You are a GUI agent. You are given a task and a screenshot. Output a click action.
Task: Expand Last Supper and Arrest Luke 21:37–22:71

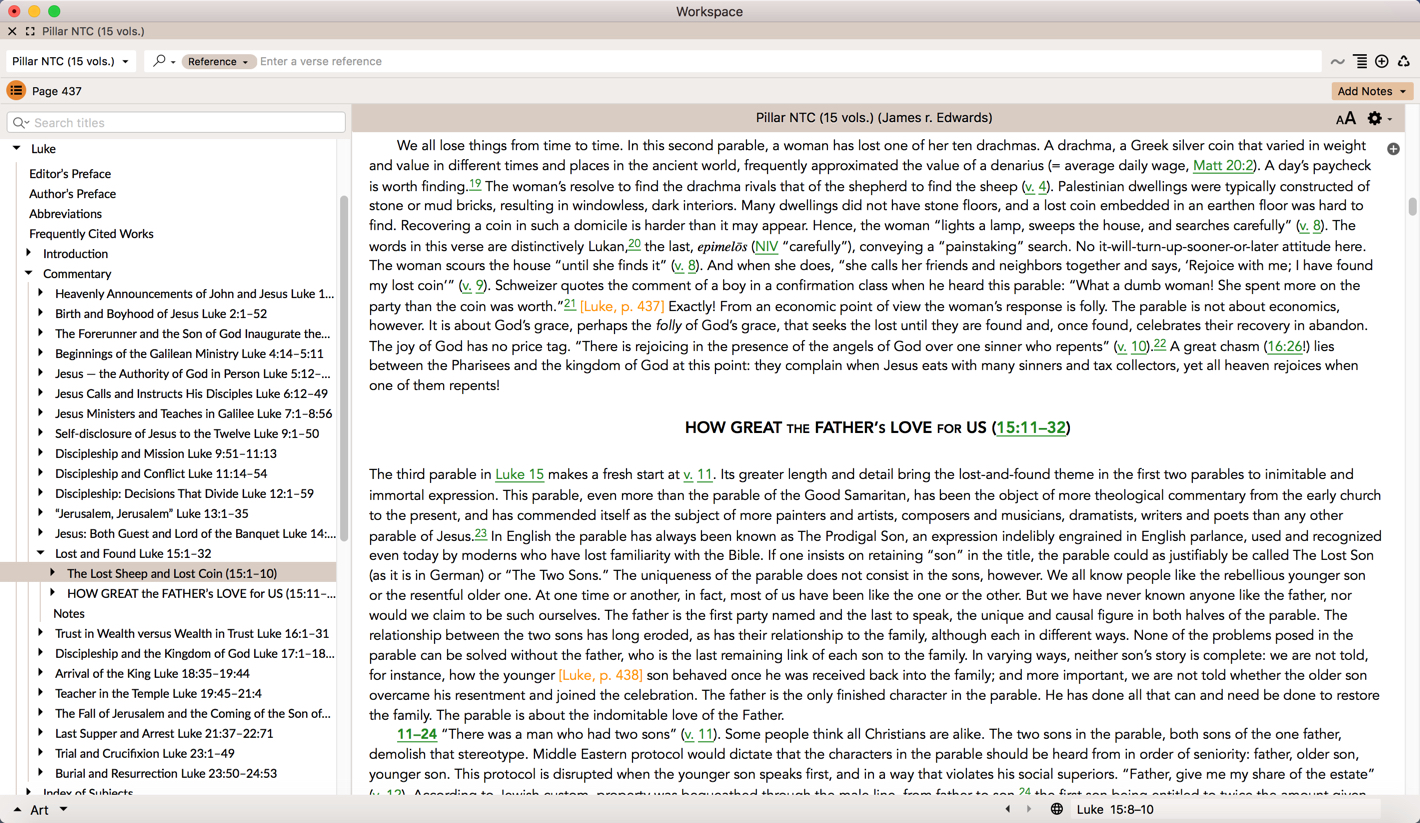click(41, 733)
